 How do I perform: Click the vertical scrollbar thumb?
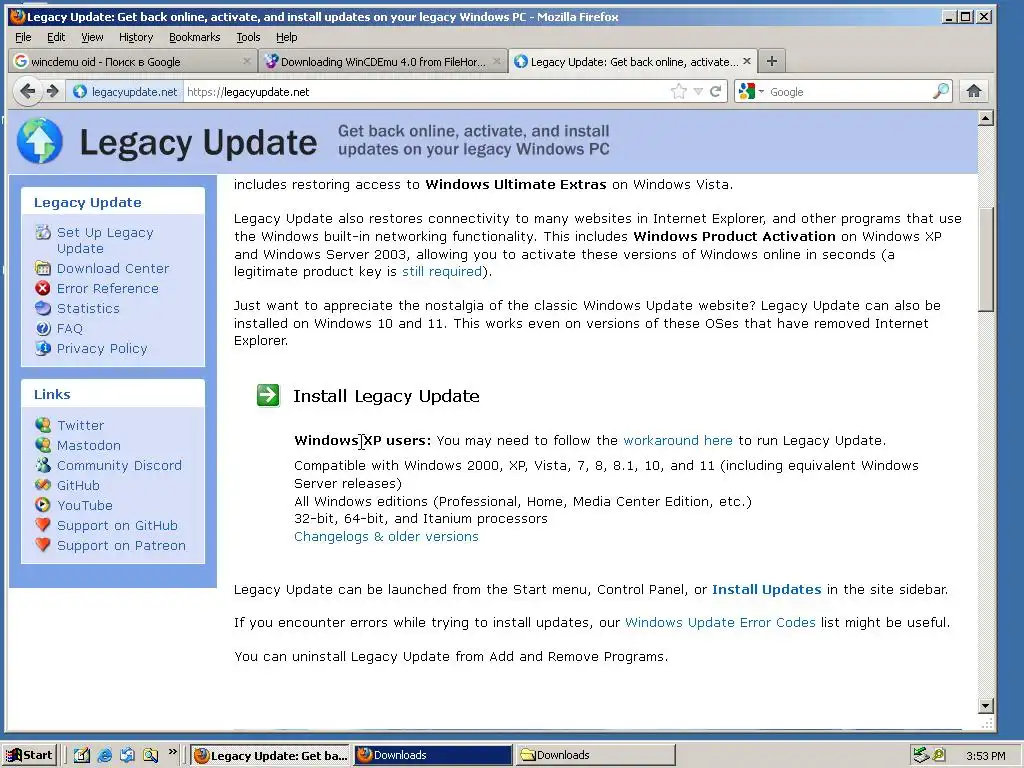click(x=986, y=259)
